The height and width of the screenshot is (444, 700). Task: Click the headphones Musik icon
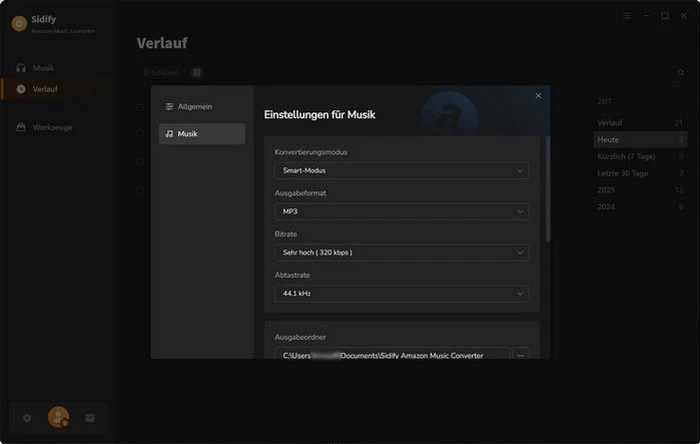(x=21, y=68)
